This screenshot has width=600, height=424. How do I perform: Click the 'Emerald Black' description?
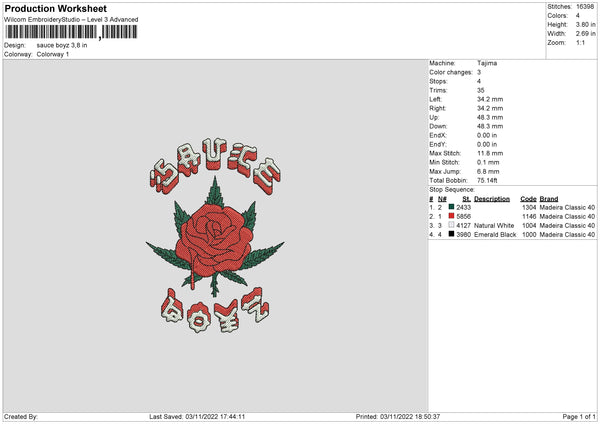click(495, 235)
